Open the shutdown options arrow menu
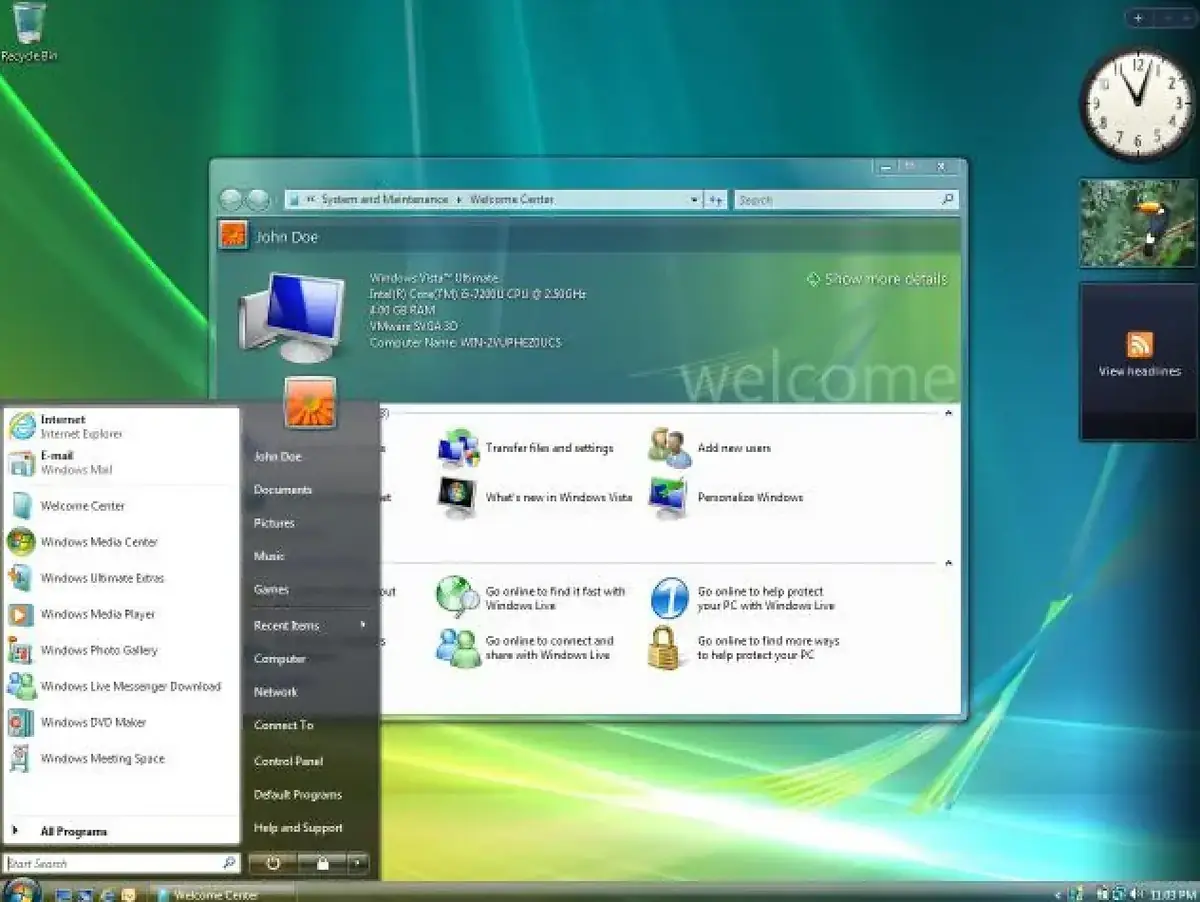This screenshot has width=1200, height=902. 358,864
